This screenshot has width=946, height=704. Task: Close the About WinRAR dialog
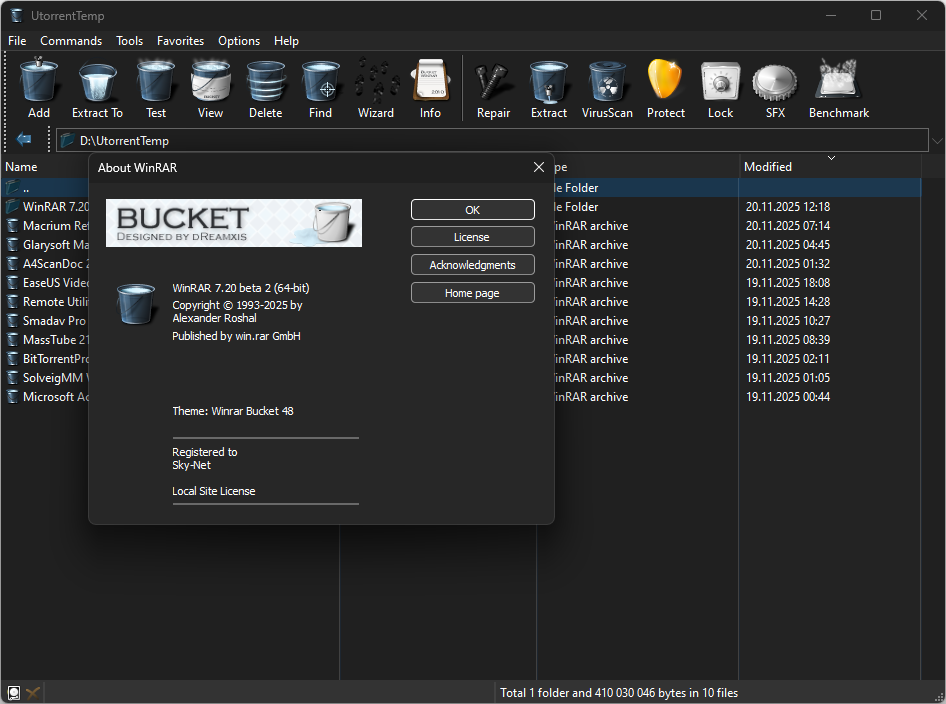pyautogui.click(x=539, y=167)
